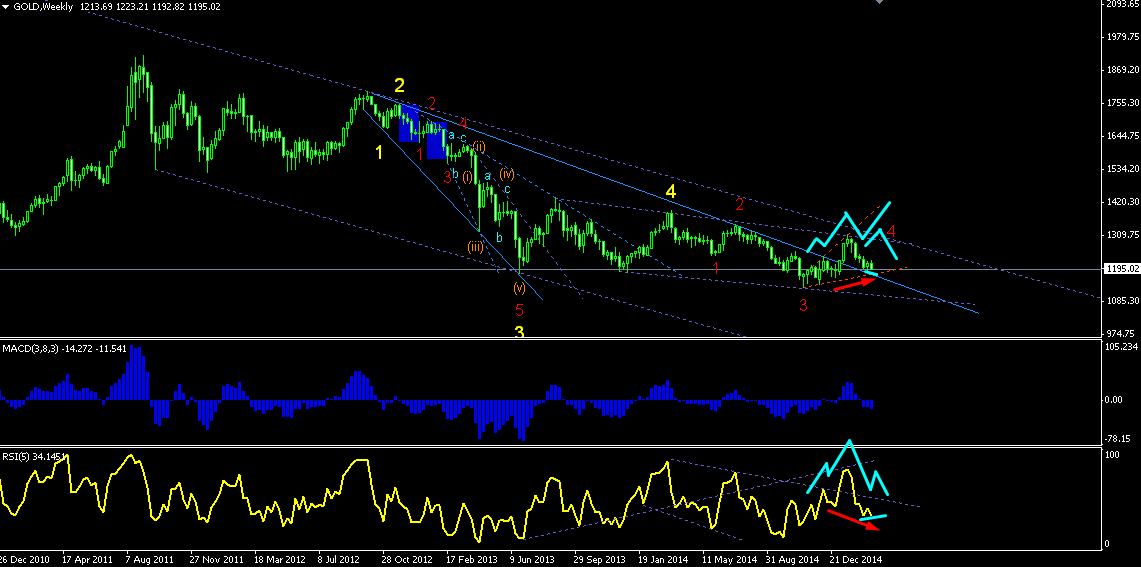Click the 9 Jun 2013 date label
This screenshot has width=1141, height=567.
[534, 560]
